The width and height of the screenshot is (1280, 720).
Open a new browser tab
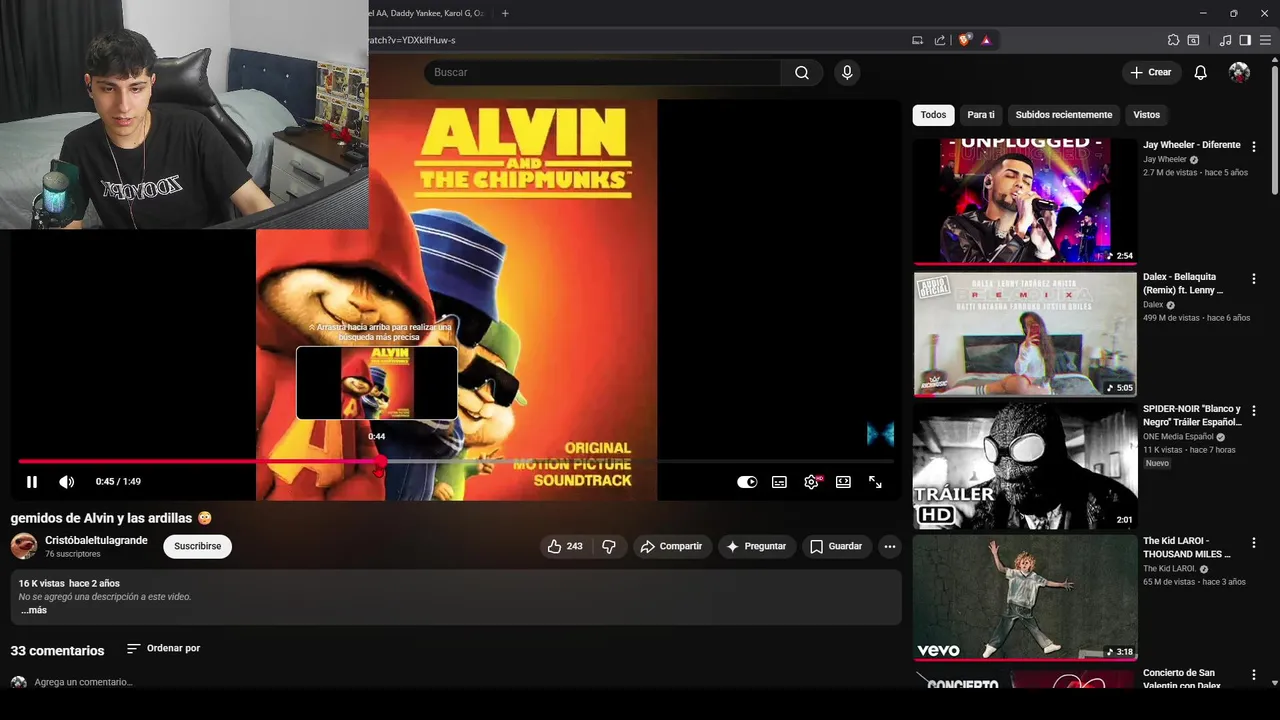505,13
